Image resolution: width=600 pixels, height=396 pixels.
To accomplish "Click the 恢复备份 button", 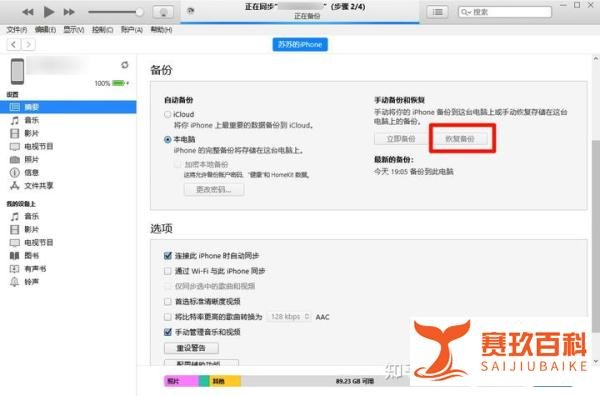I will coord(460,139).
